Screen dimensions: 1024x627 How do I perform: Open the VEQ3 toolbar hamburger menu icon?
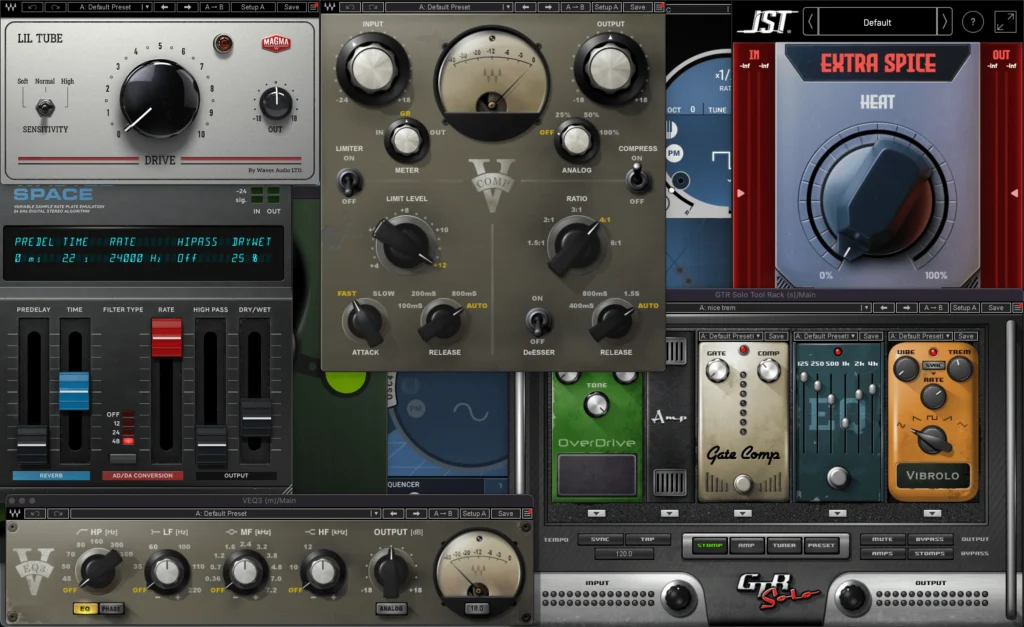(528, 513)
